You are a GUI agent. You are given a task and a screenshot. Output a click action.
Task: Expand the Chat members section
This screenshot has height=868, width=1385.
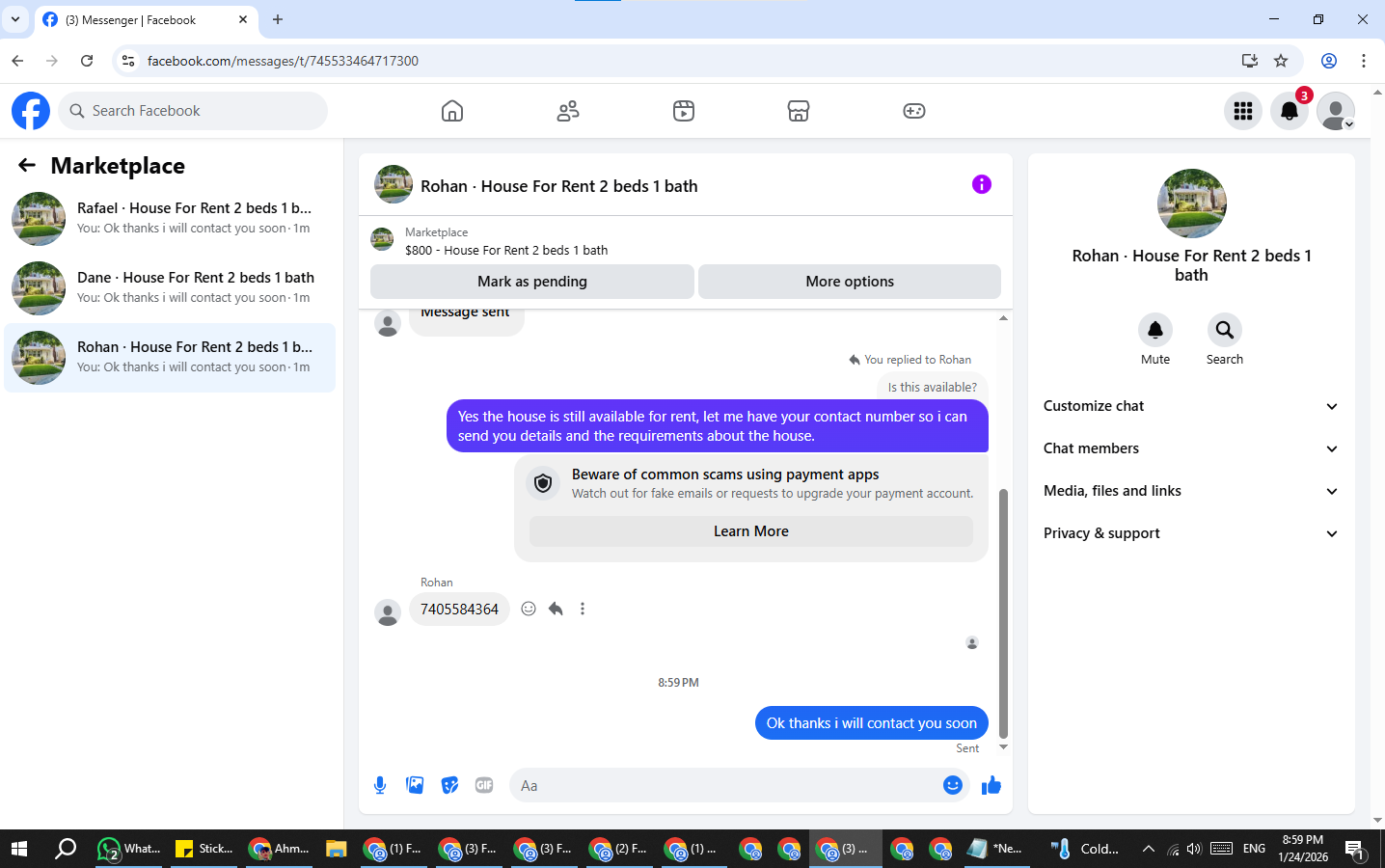tap(1191, 448)
